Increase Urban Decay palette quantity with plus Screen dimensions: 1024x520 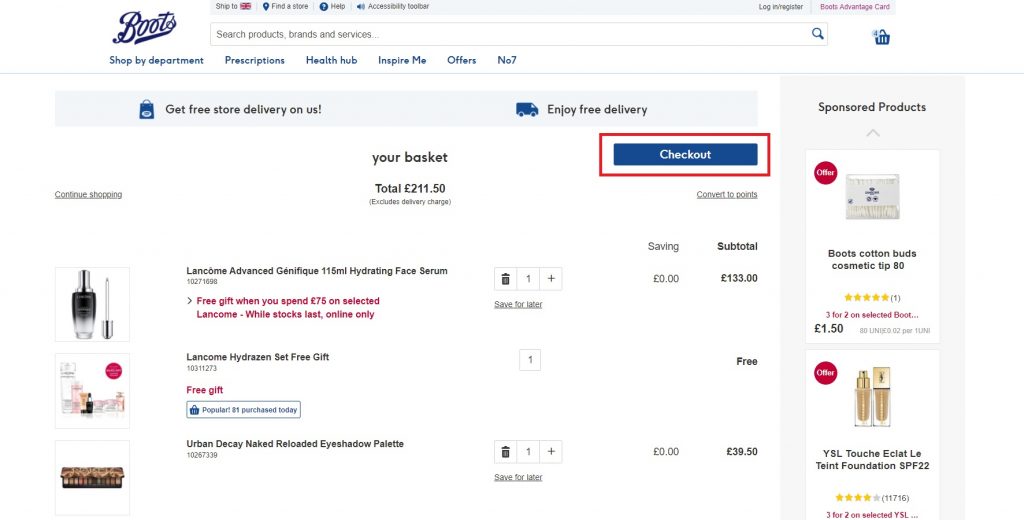pyautogui.click(x=551, y=452)
